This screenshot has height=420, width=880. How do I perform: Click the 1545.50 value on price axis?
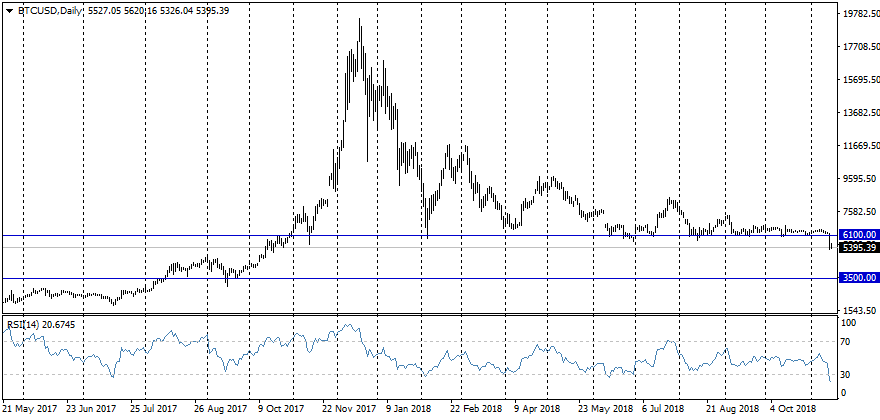point(858,310)
